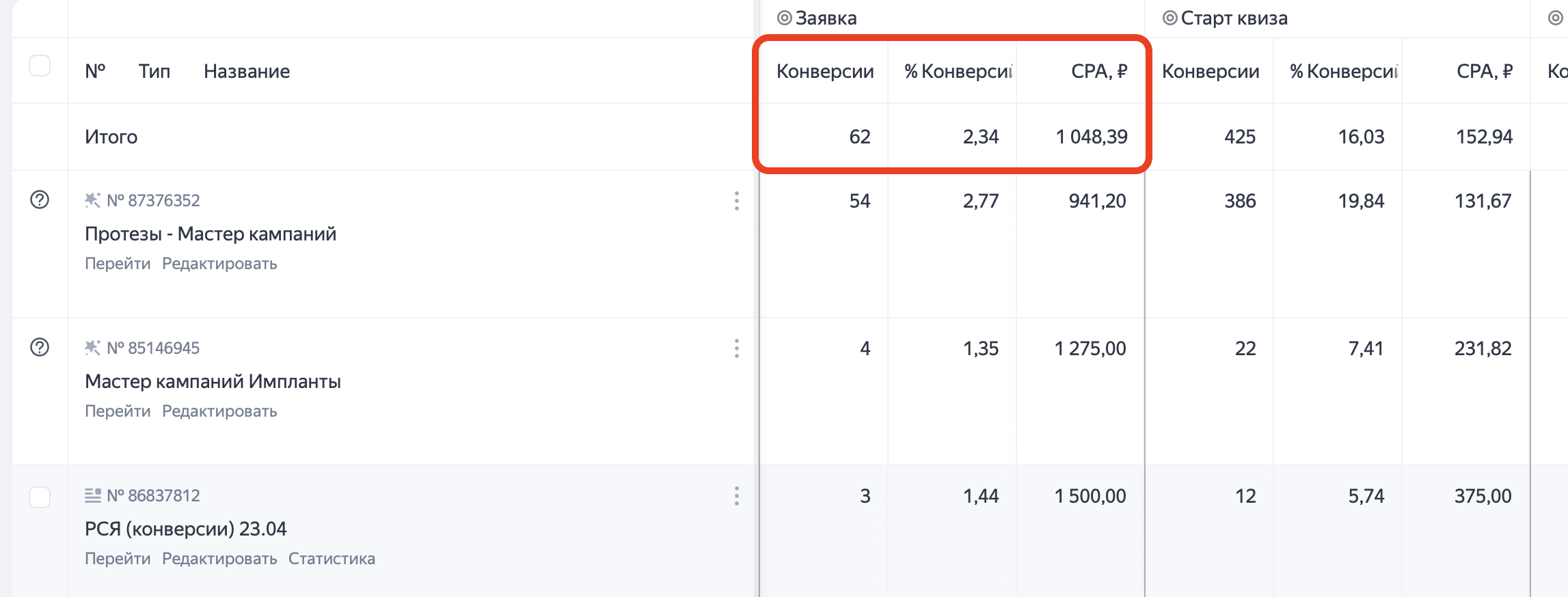
Task: Click the Старт квиза goal target icon
Action: [x=1170, y=18]
